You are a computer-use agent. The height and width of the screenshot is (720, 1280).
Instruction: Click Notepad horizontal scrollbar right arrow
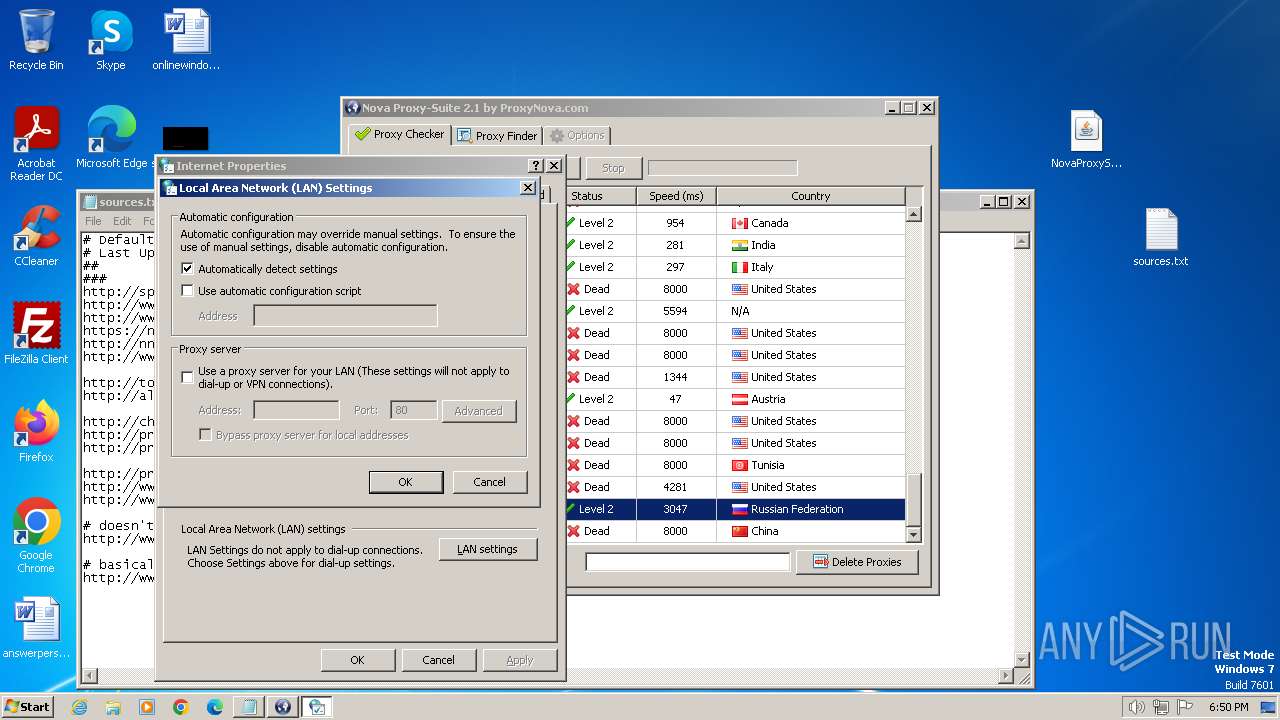1006,676
